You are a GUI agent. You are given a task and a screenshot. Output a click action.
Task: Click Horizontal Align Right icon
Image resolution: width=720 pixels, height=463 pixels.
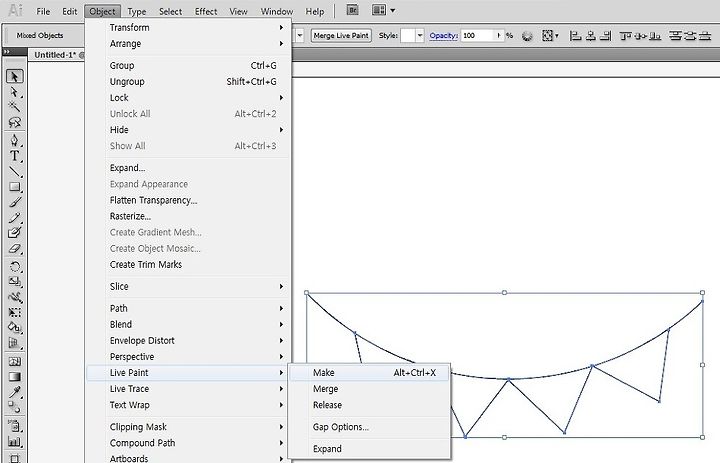pos(606,35)
